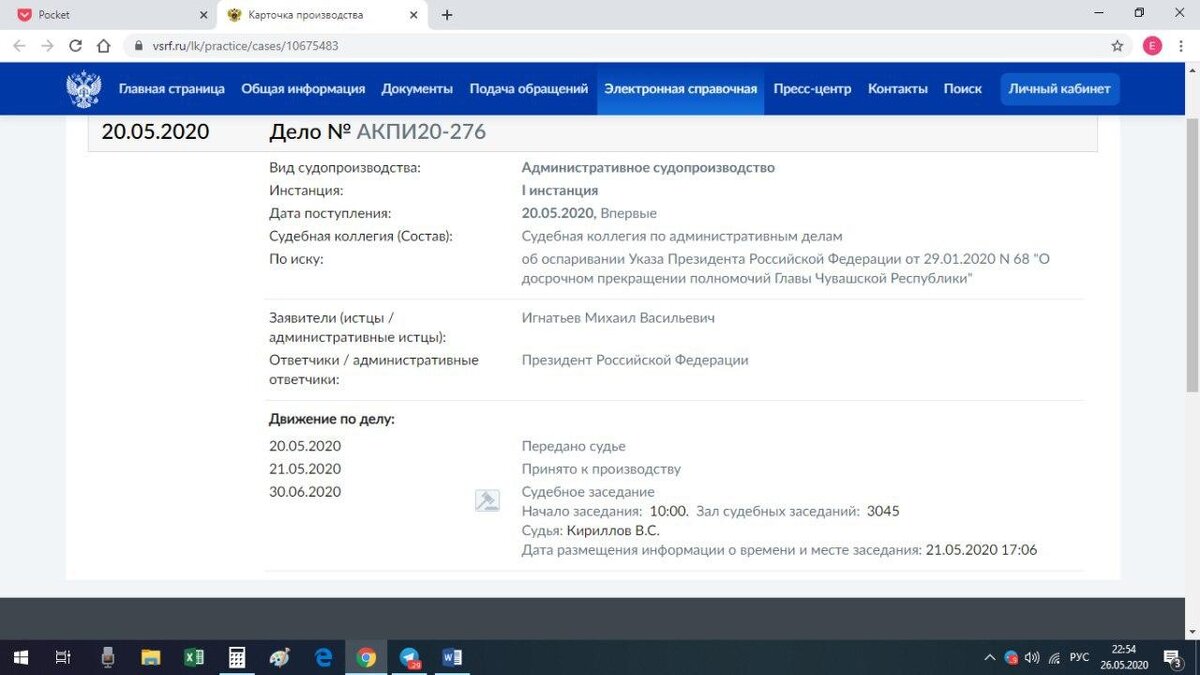This screenshot has height=675, width=1200.
Task: Click judge name Кириллов В.С.
Action: tap(613, 531)
